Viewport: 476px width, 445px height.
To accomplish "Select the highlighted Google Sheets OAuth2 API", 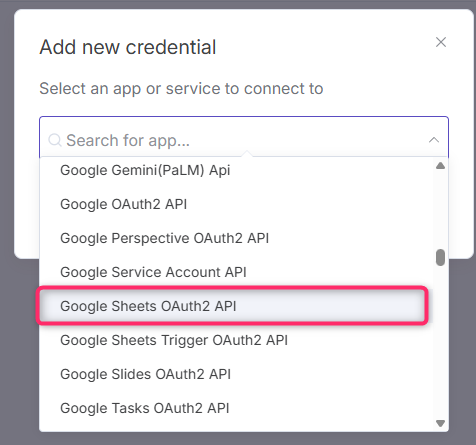I will coord(232,306).
